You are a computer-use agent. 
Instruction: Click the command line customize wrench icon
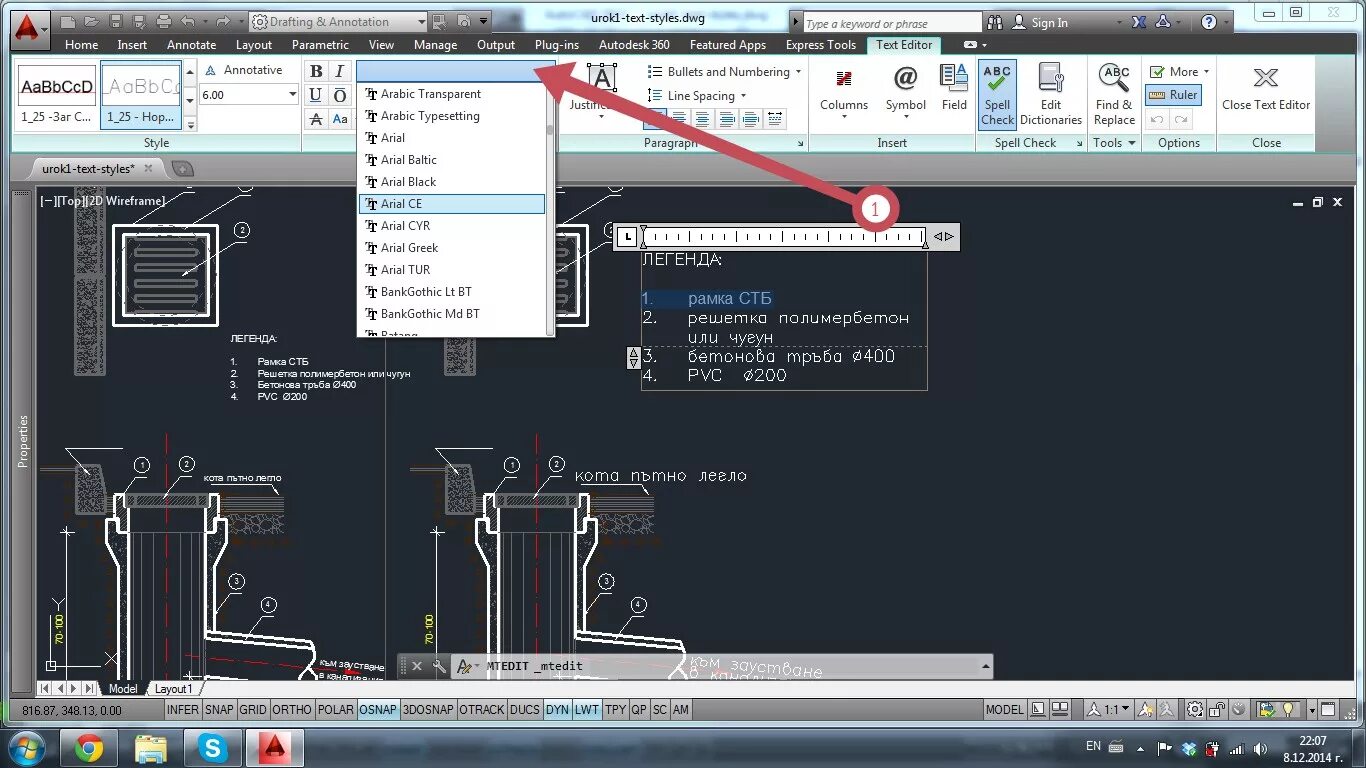tap(439, 666)
